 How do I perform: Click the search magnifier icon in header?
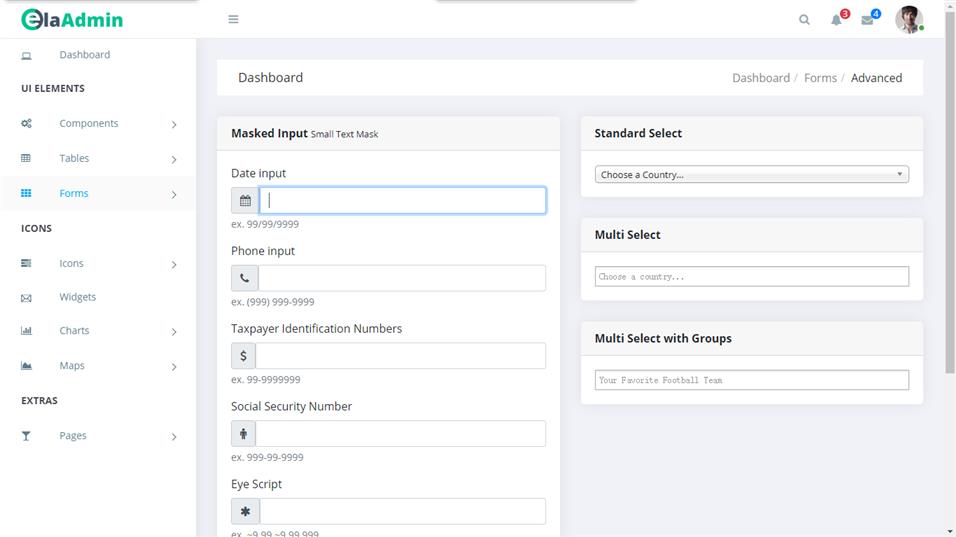tap(804, 20)
